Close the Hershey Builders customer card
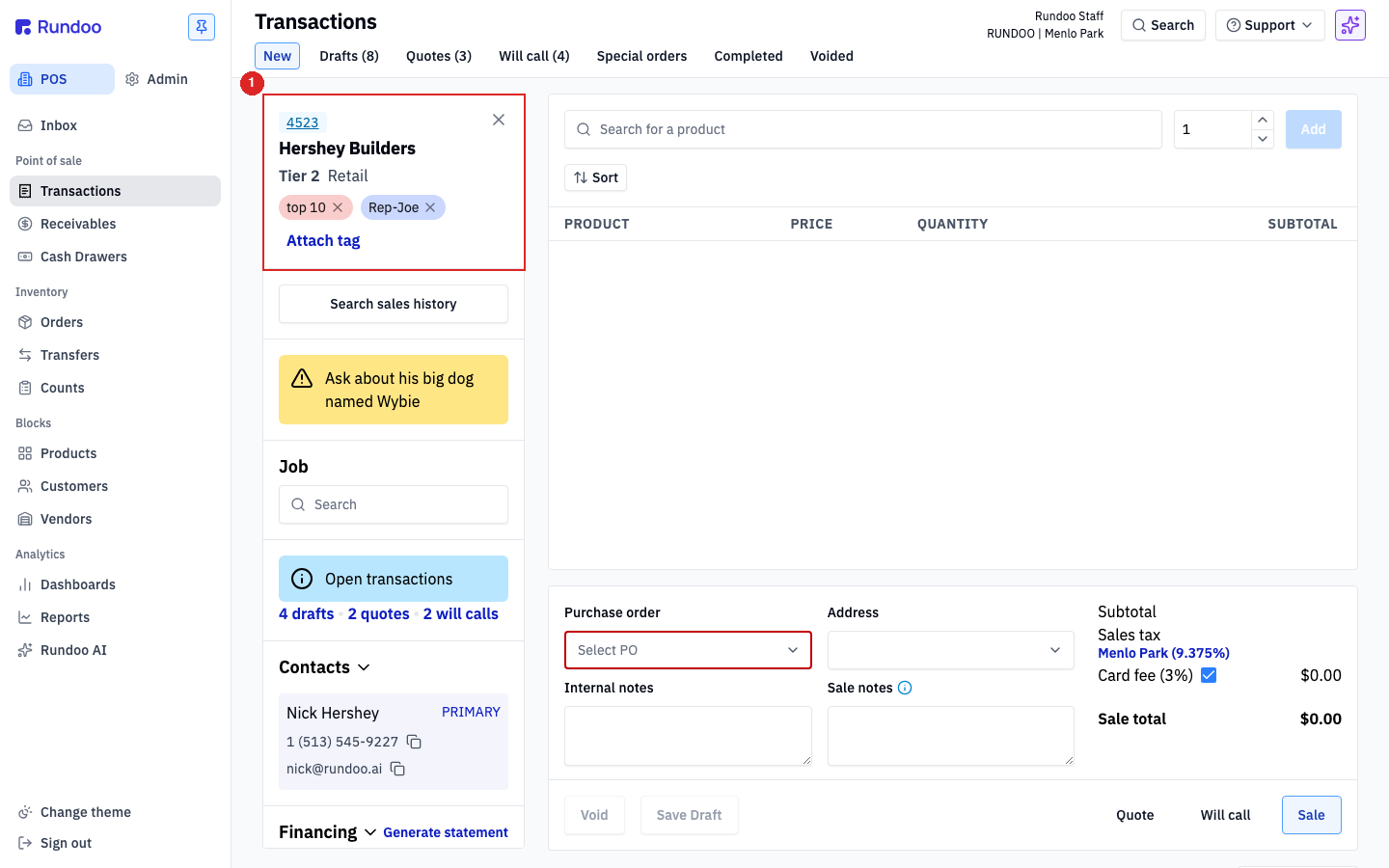This screenshot has height=868, width=1389. 499,120
